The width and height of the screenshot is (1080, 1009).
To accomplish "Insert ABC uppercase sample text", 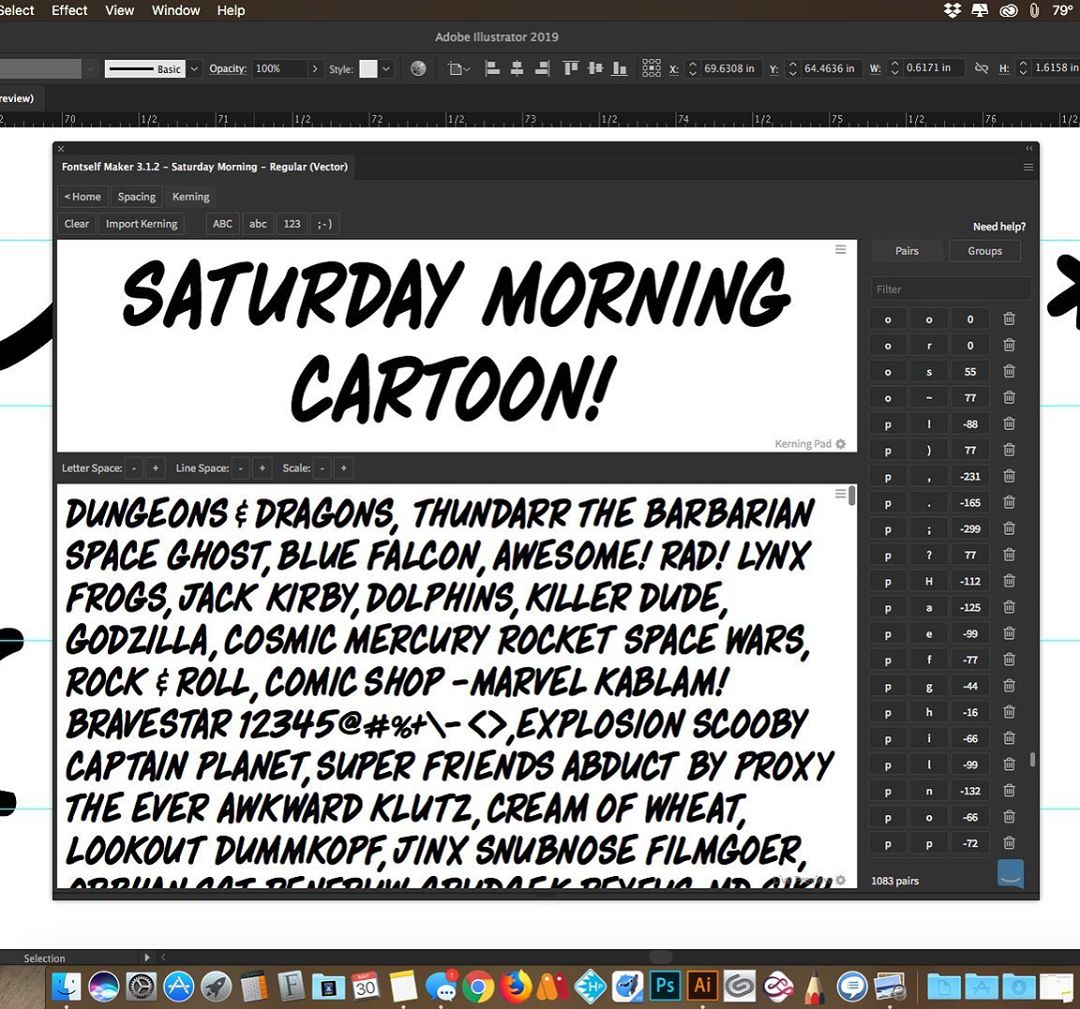I will [222, 224].
